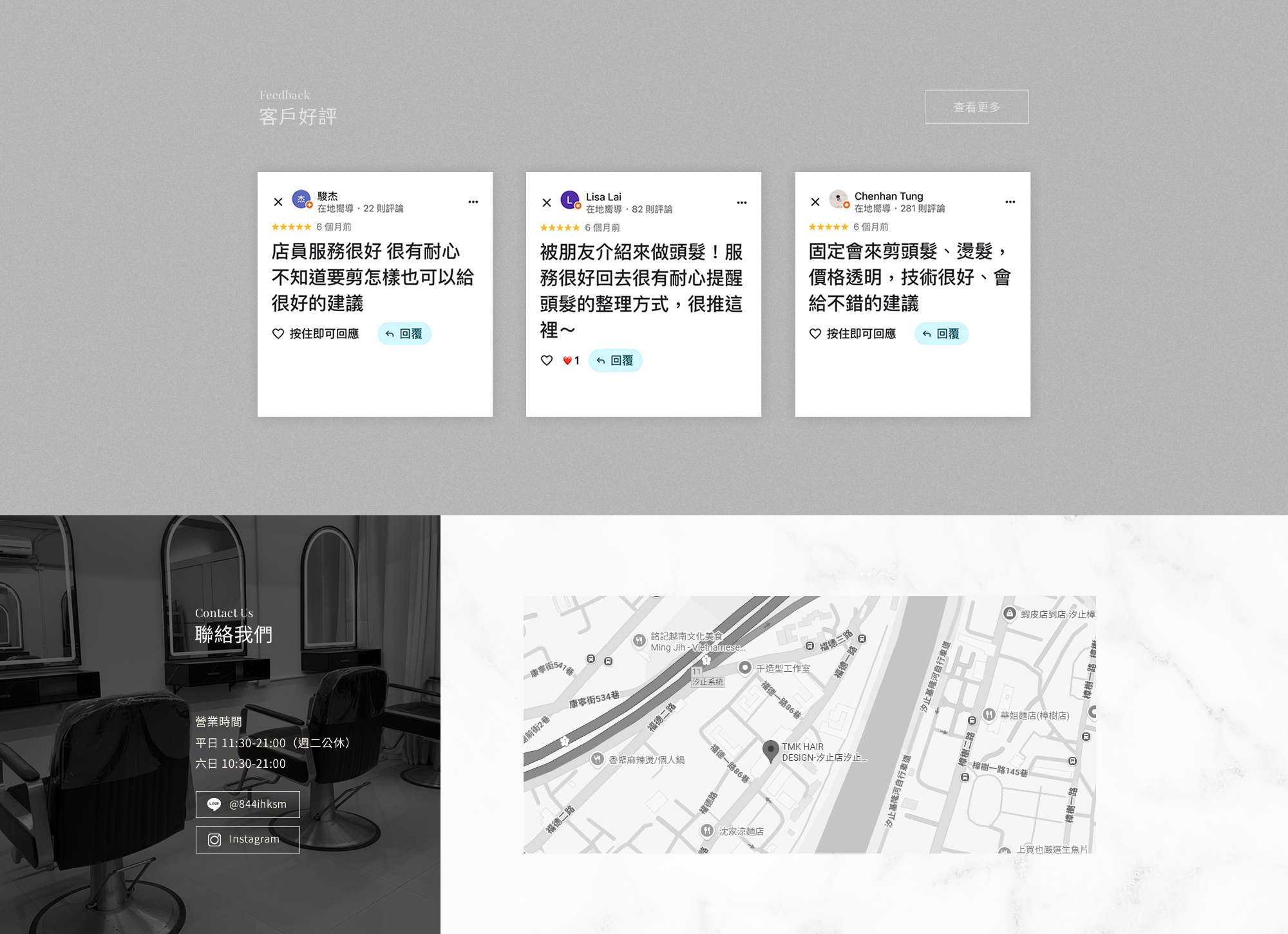Click the X icon on Lisa Lai's review
Image resolution: width=1288 pixels, height=934 pixels.
[x=547, y=203]
